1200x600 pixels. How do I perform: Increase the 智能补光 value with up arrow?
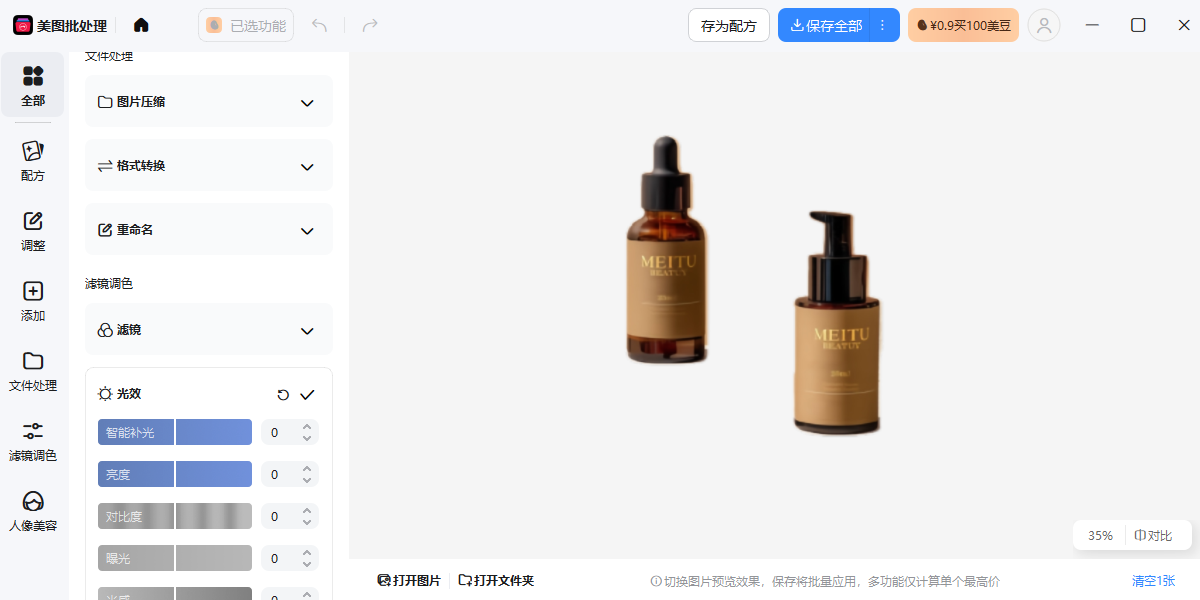point(307,427)
